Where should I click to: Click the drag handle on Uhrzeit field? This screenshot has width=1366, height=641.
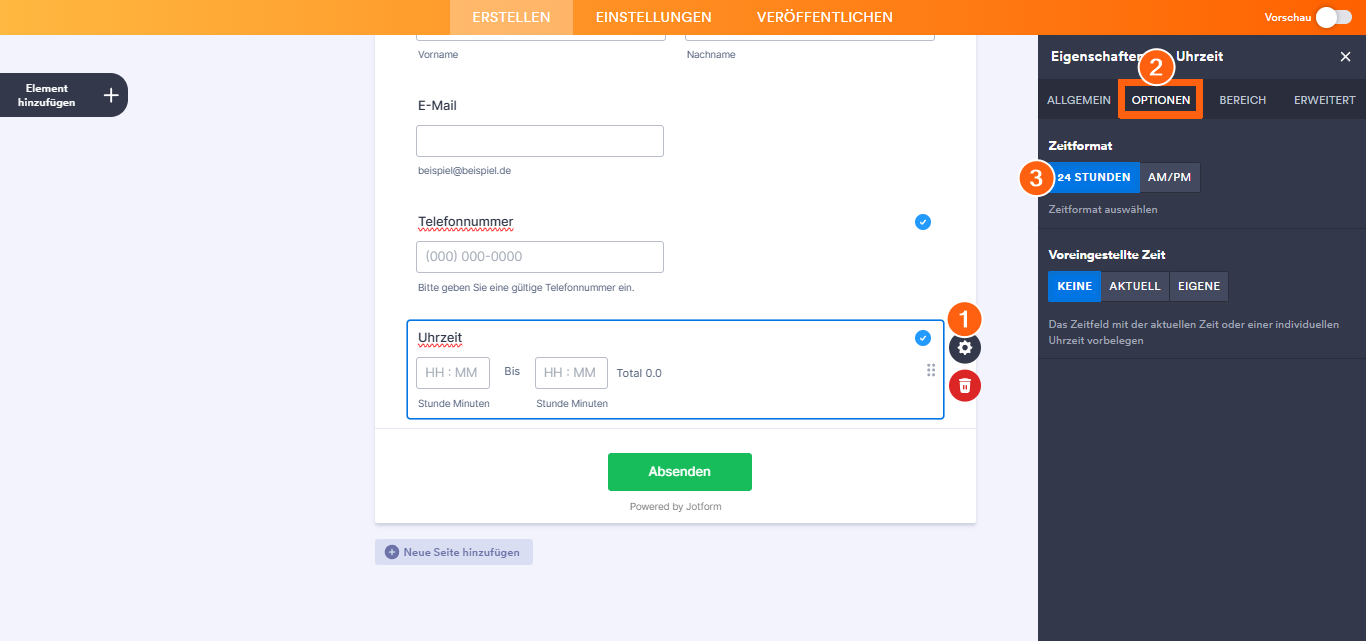tap(931, 370)
